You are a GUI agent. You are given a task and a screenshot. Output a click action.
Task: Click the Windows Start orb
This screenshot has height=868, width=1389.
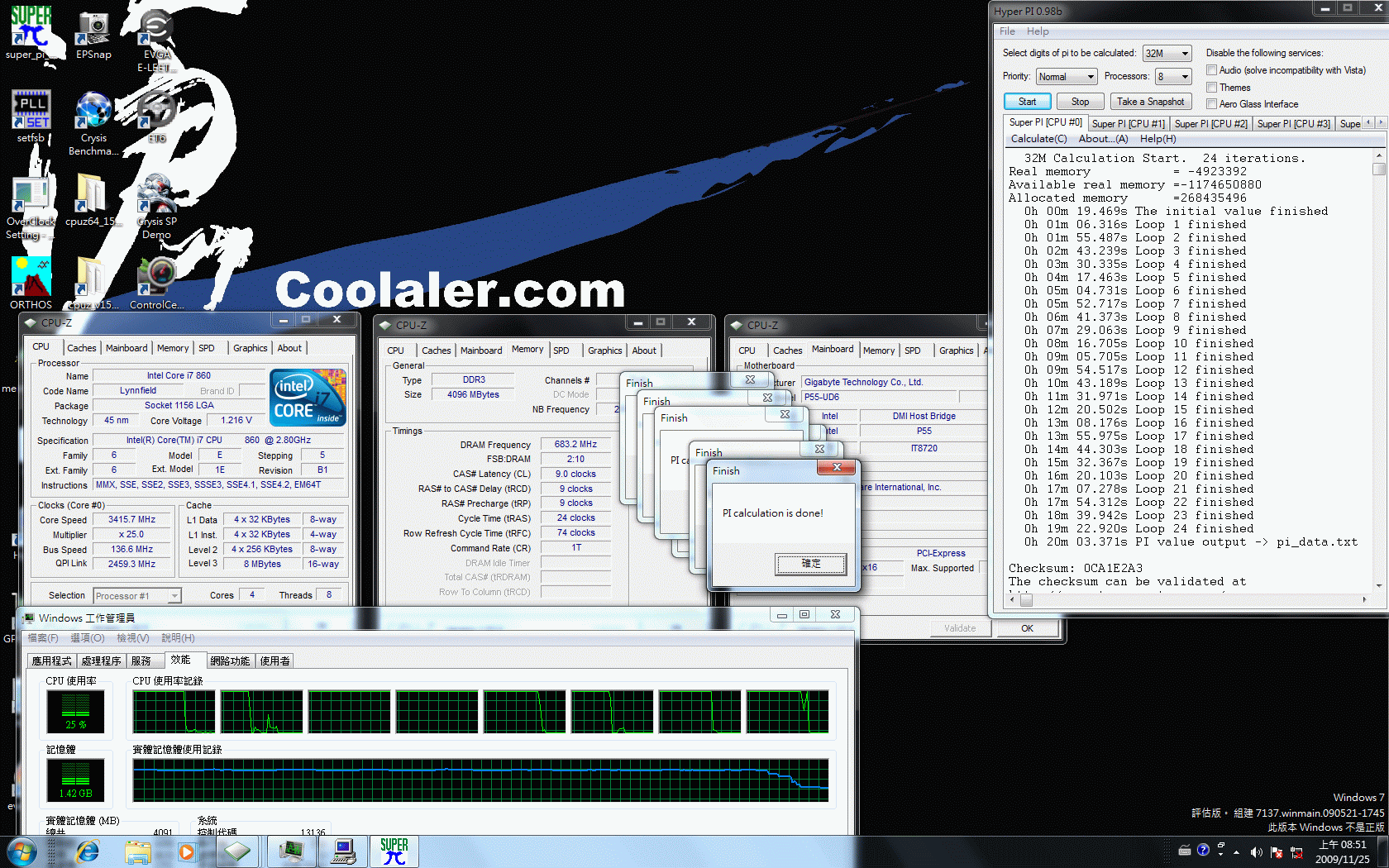(x=22, y=851)
